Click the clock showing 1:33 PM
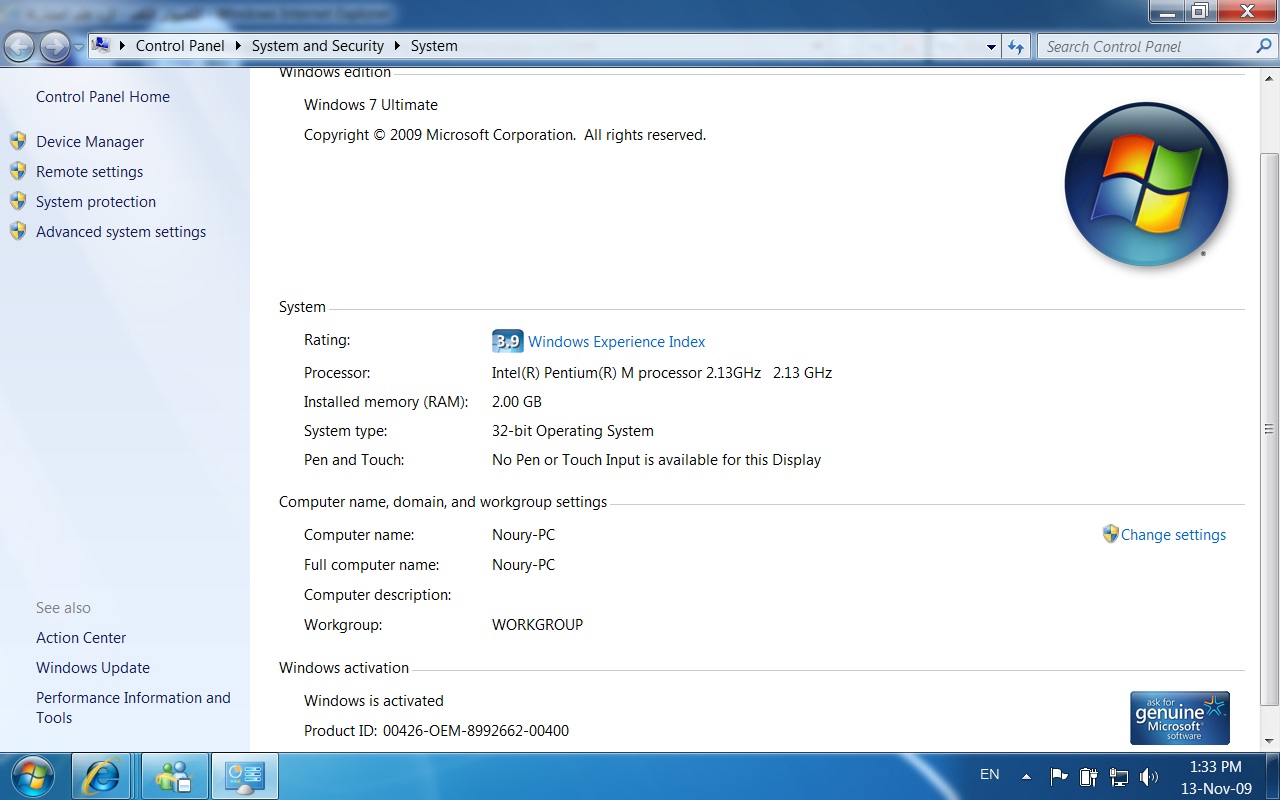Image resolution: width=1280 pixels, height=800 pixels. [x=1216, y=767]
